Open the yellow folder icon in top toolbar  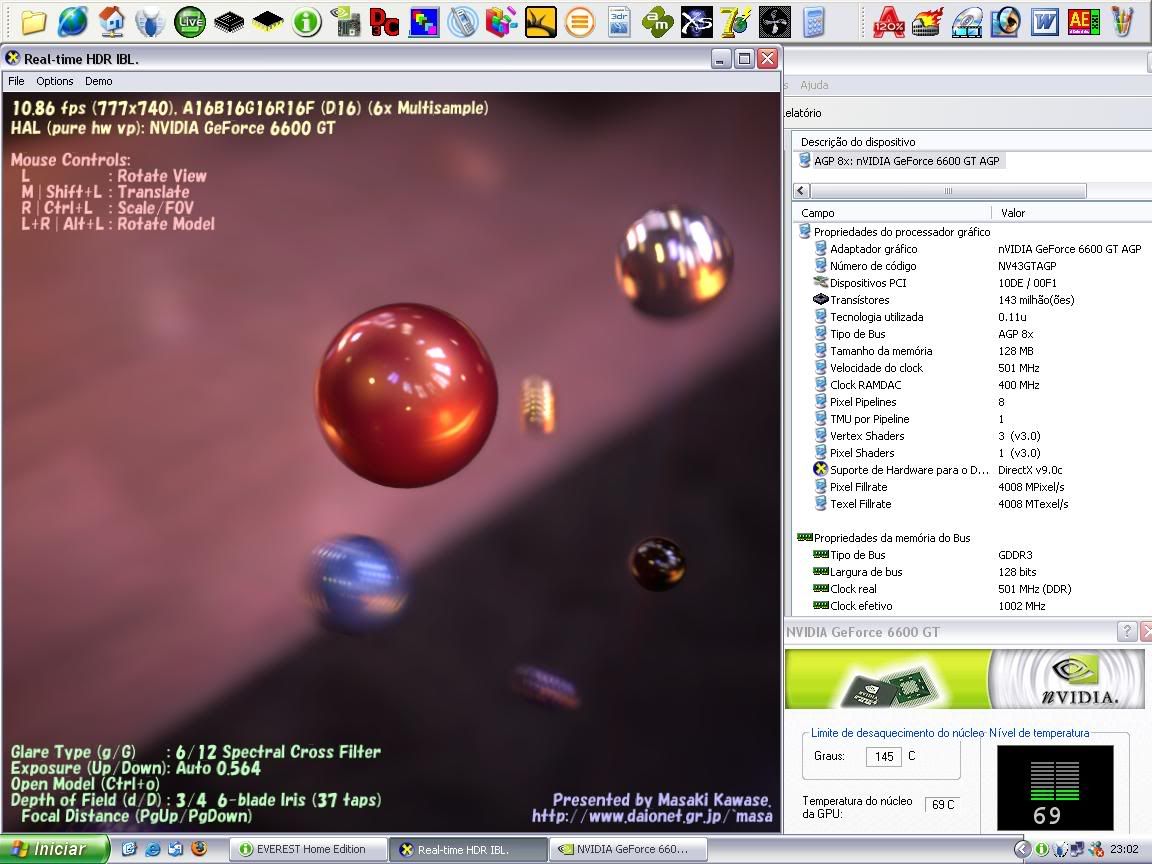click(34, 21)
